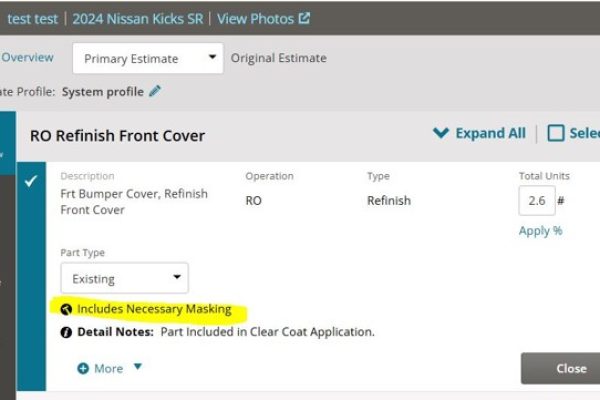Viewport: 600px width, 400px height.
Task: Expand the More options arrow
Action: [x=138, y=367]
